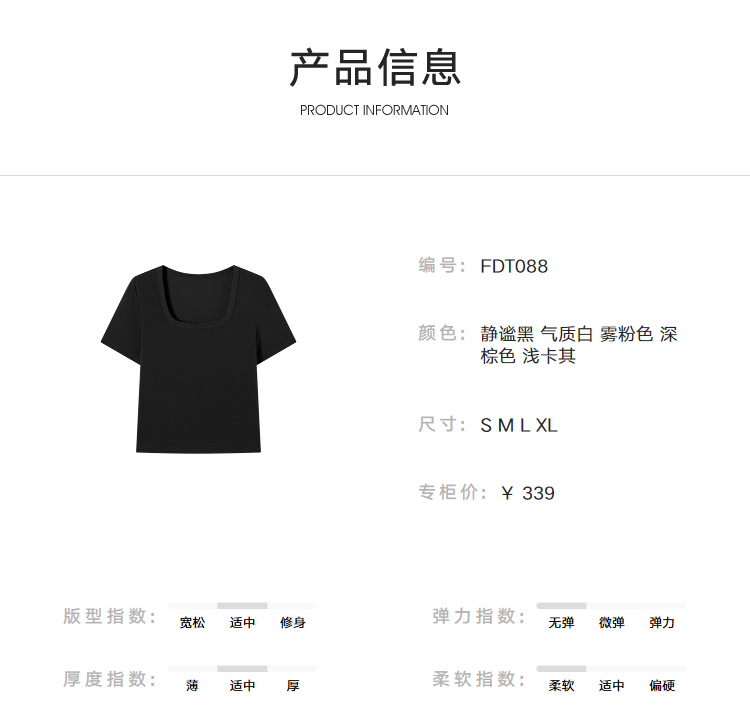Click the product code FDT088

click(514, 266)
